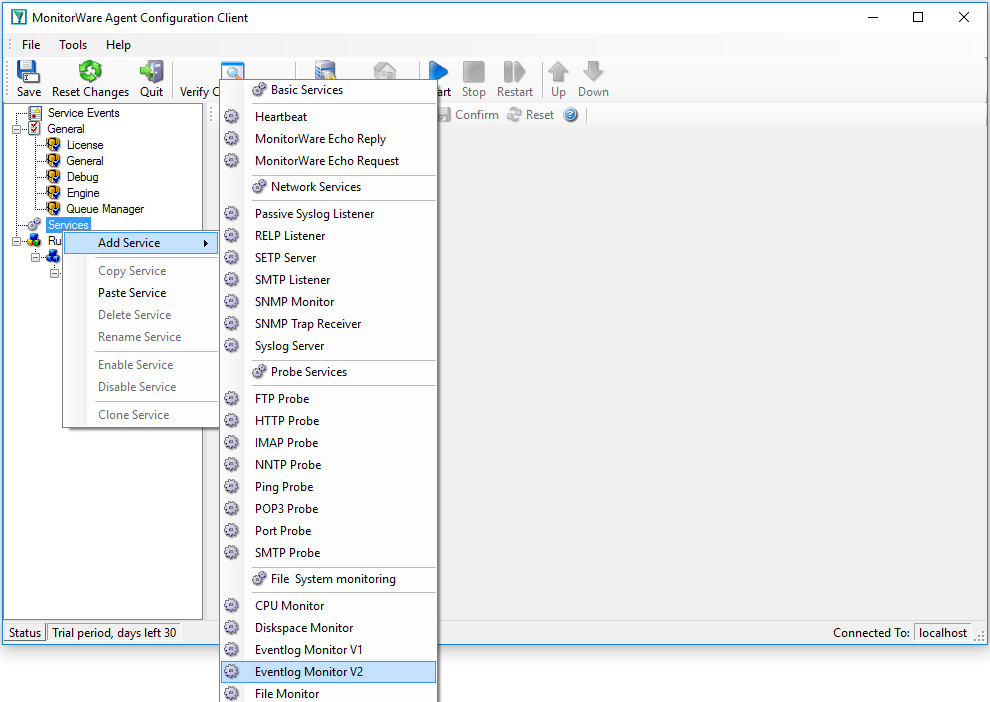990x702 pixels.
Task: Click the Queue Manager tree node icon
Action: [x=54, y=208]
